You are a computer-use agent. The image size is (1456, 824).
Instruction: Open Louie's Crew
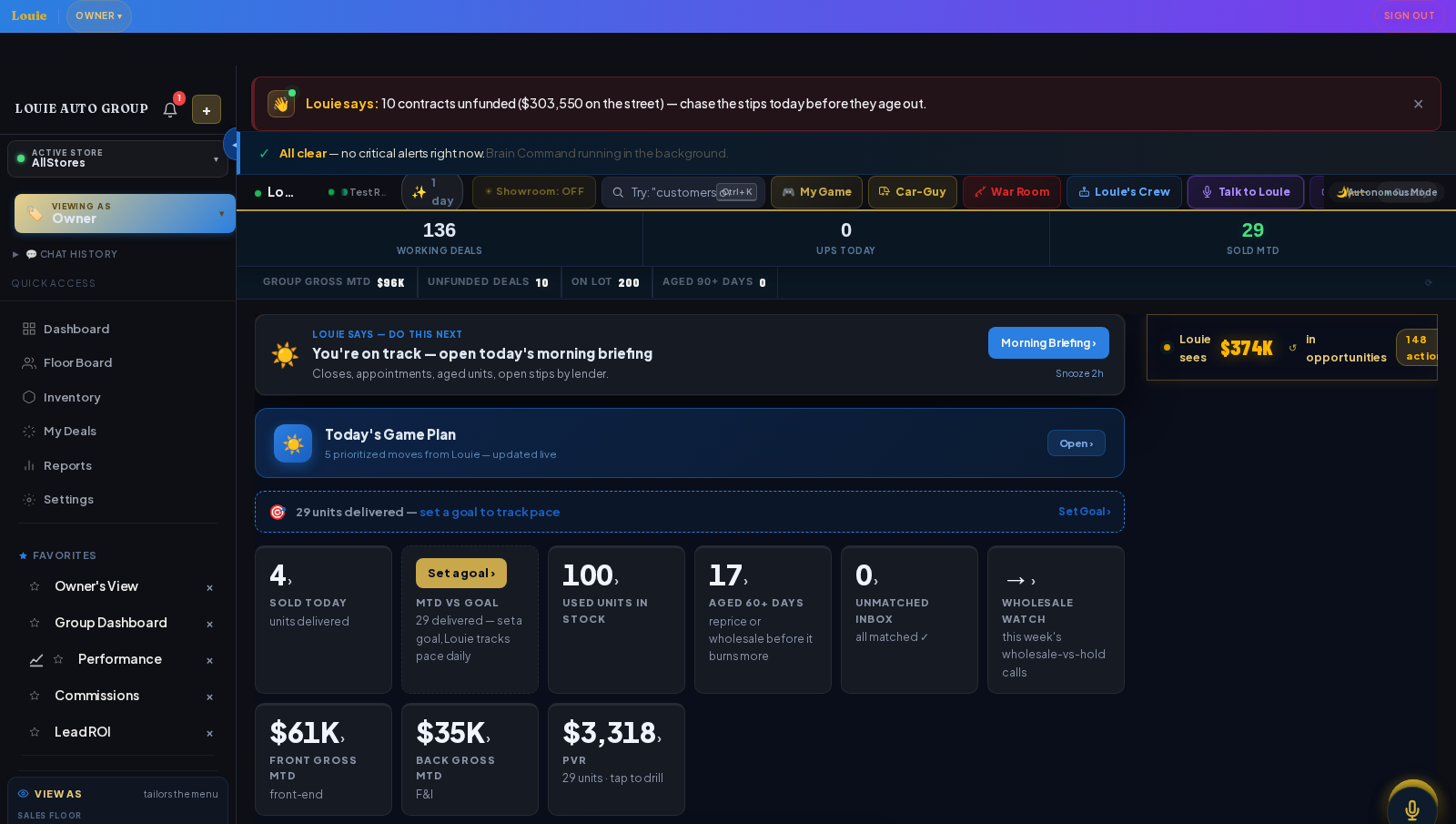coord(1124,192)
